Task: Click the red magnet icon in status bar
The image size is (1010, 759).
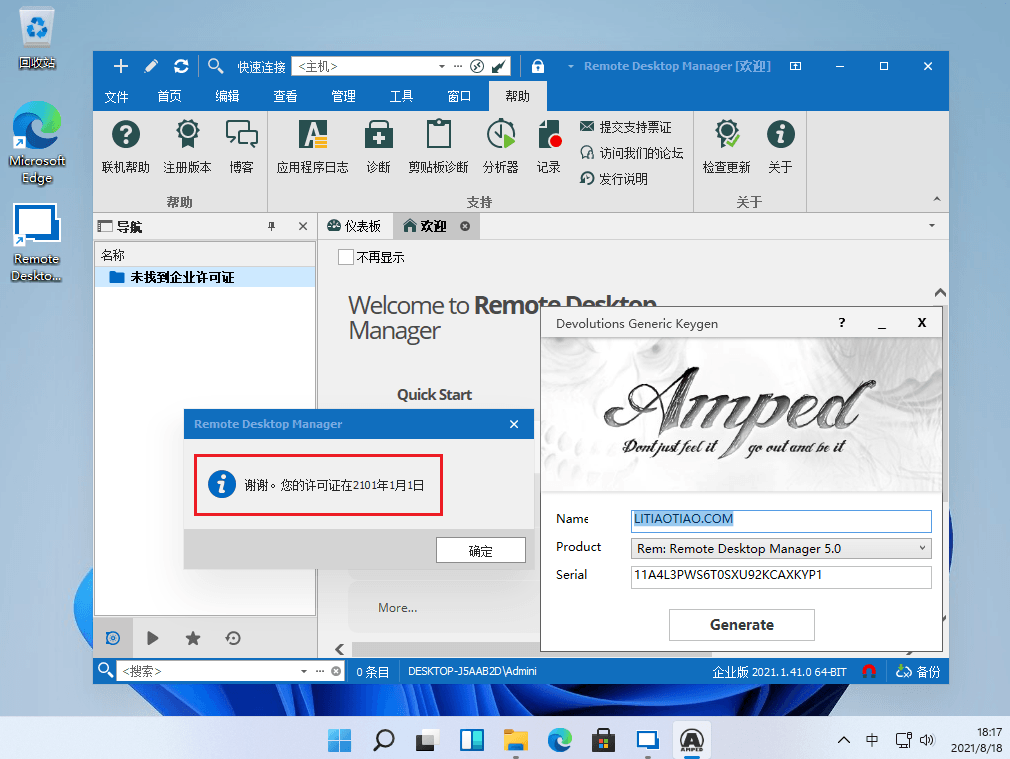Action: tap(869, 671)
